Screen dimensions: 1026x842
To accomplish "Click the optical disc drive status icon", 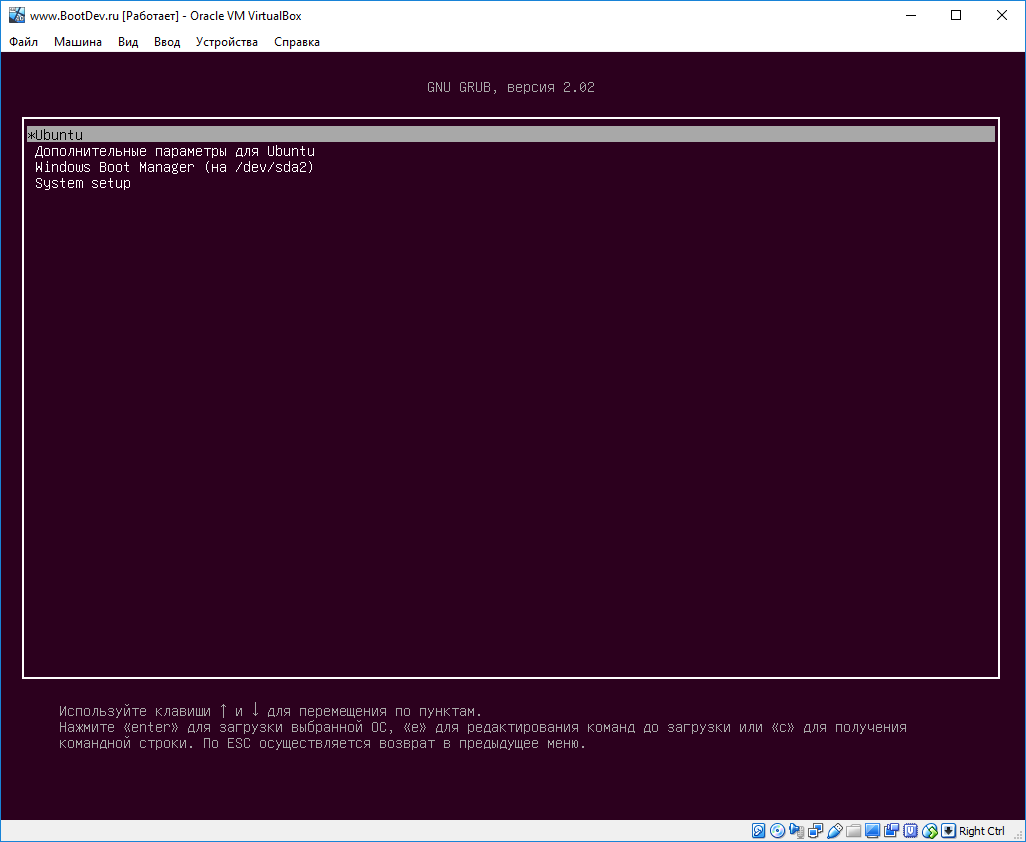I will click(777, 831).
